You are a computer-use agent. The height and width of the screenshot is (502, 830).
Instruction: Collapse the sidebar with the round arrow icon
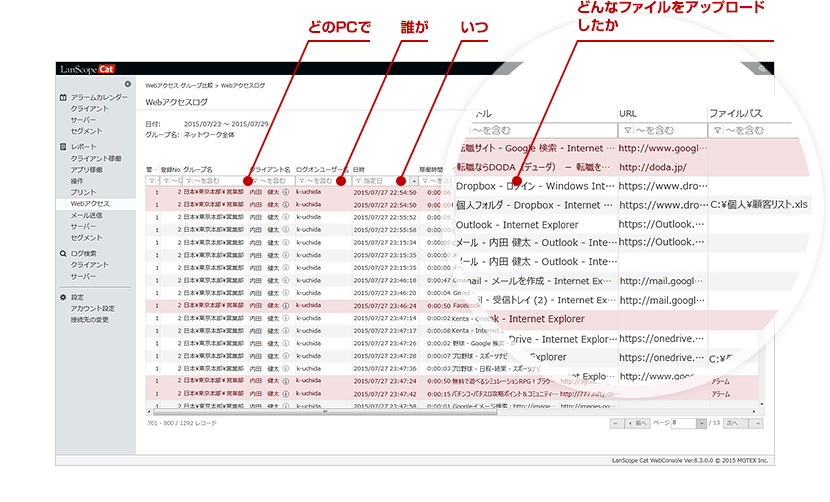coord(128,84)
